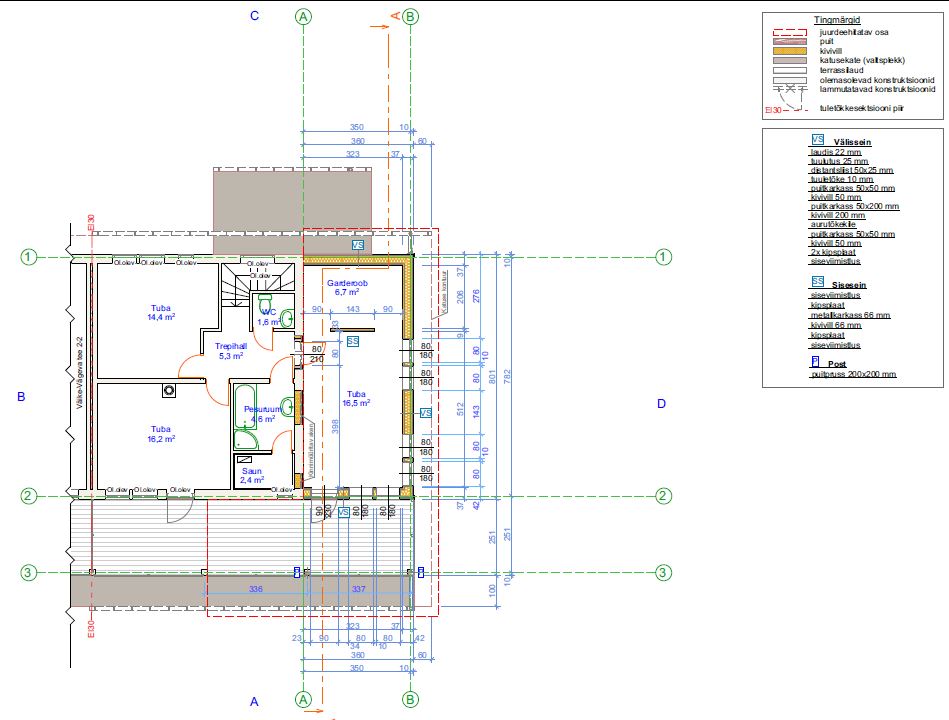Select the P tag beside Post legend heading
The image size is (949, 720).
tap(815, 362)
